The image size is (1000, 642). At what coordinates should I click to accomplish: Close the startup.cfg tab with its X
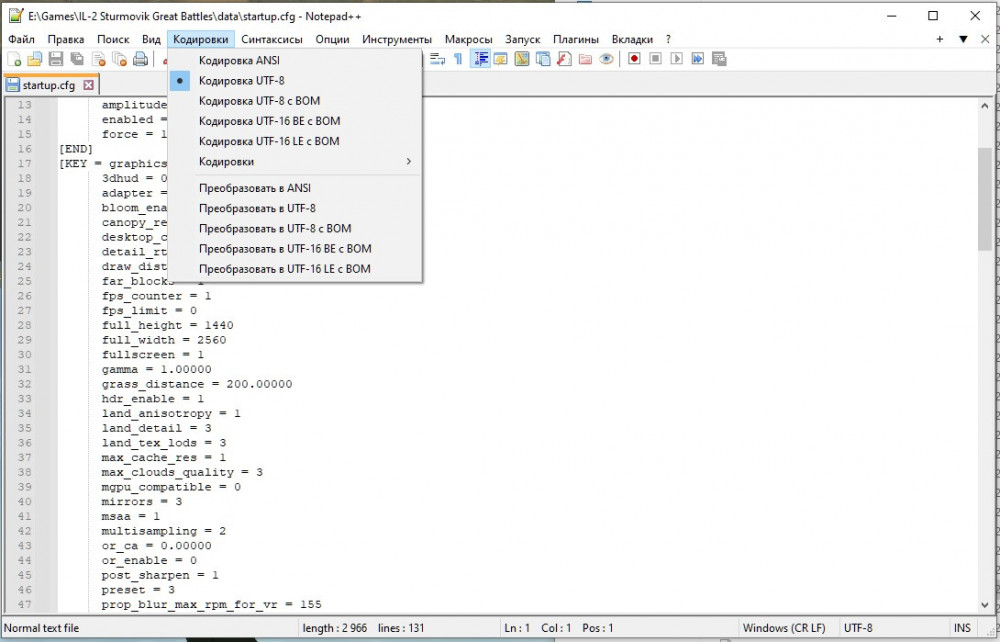88,85
